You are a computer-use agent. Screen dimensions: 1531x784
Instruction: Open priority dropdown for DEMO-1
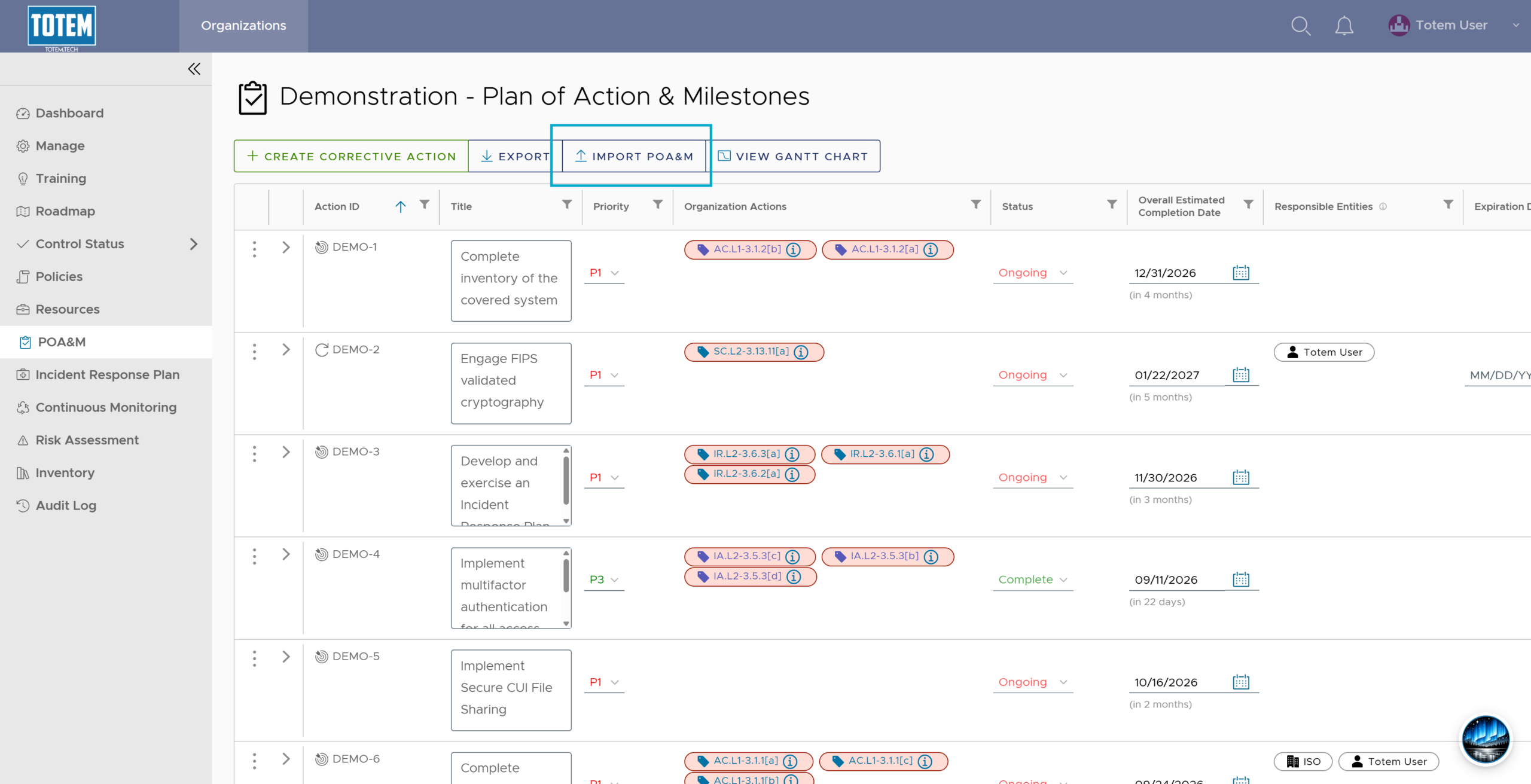604,273
